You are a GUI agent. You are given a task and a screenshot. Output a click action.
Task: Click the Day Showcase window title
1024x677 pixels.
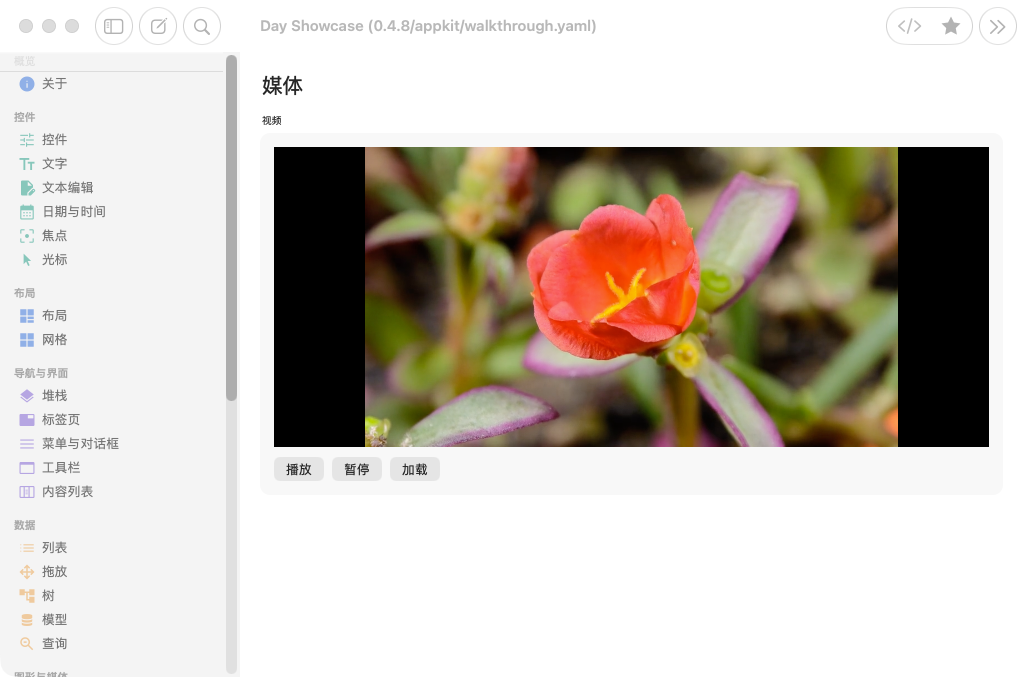[x=428, y=26]
